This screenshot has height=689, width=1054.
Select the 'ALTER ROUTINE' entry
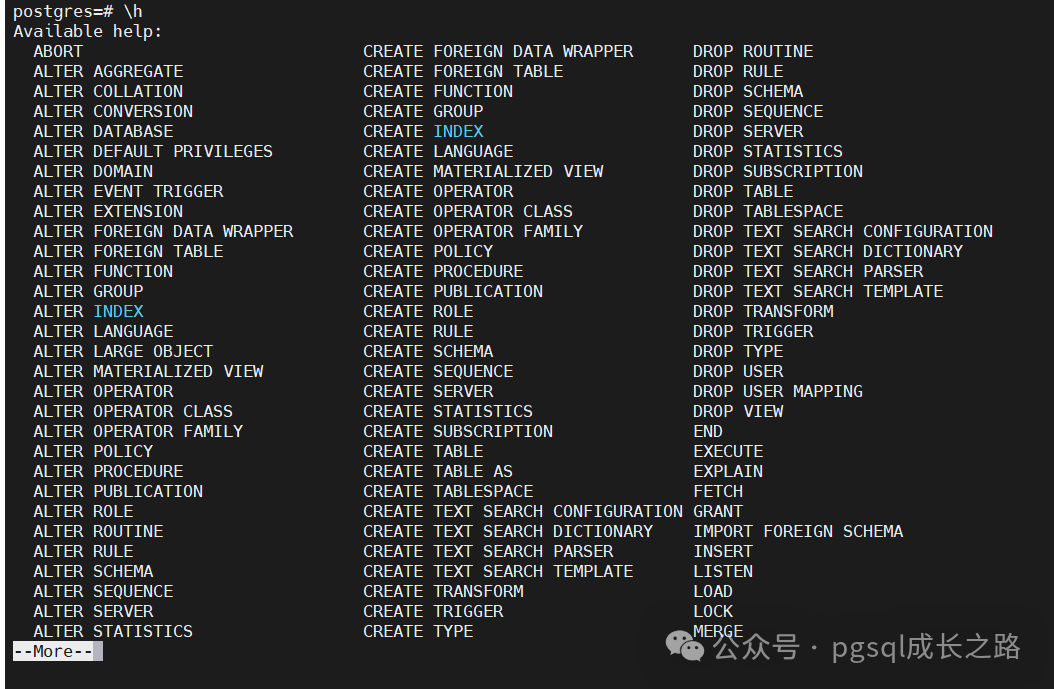(98, 531)
